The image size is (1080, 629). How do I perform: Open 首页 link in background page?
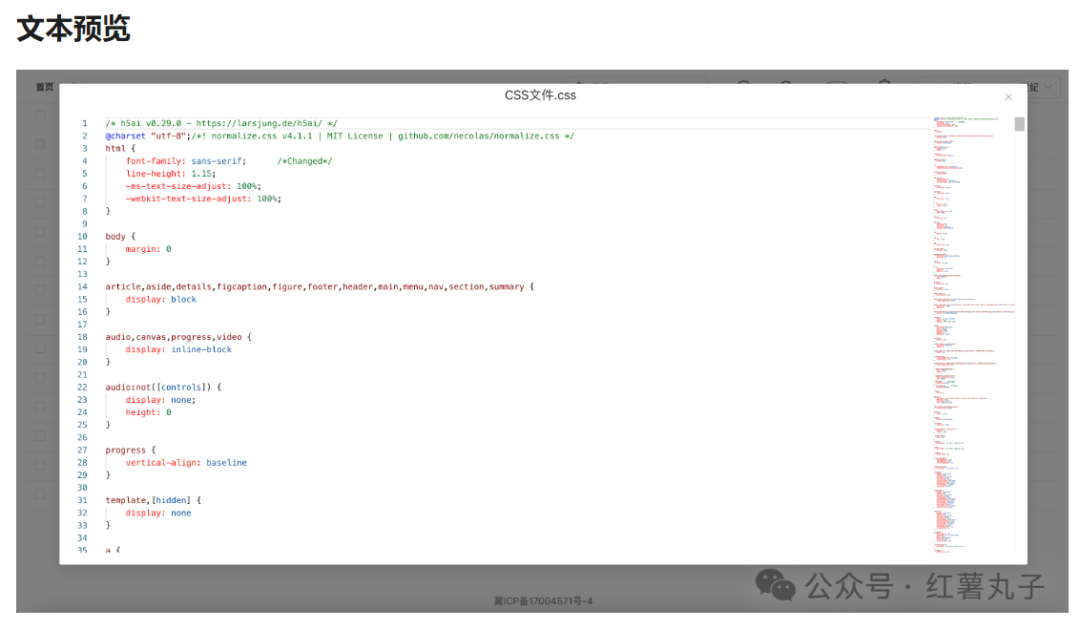coord(45,87)
